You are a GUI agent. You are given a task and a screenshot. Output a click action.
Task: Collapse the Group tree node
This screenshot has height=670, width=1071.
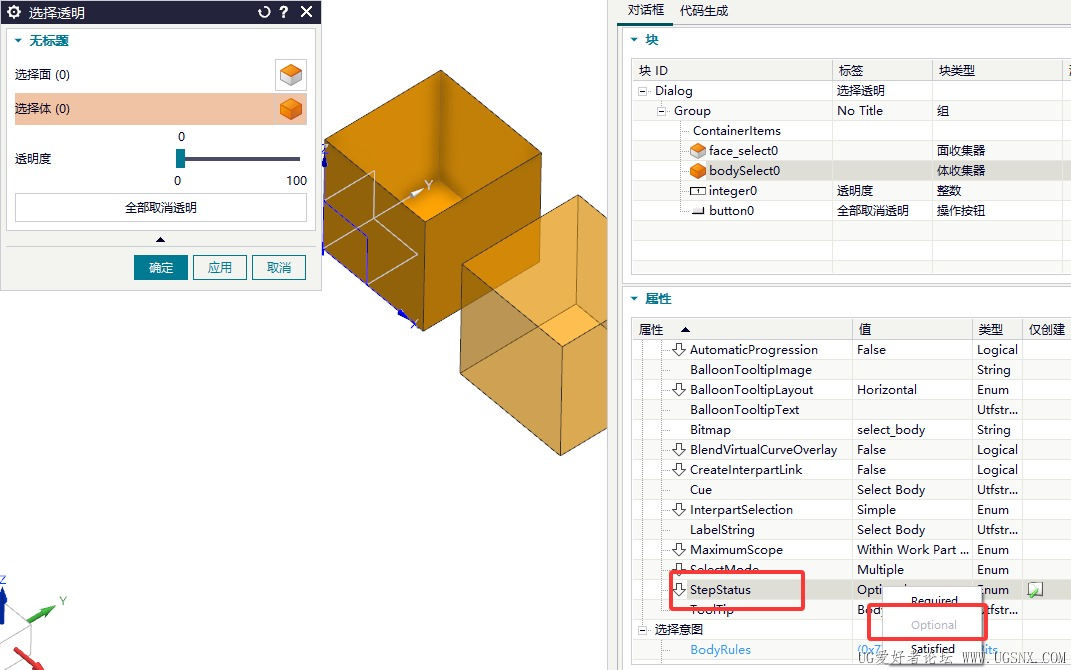pyautogui.click(x=661, y=111)
